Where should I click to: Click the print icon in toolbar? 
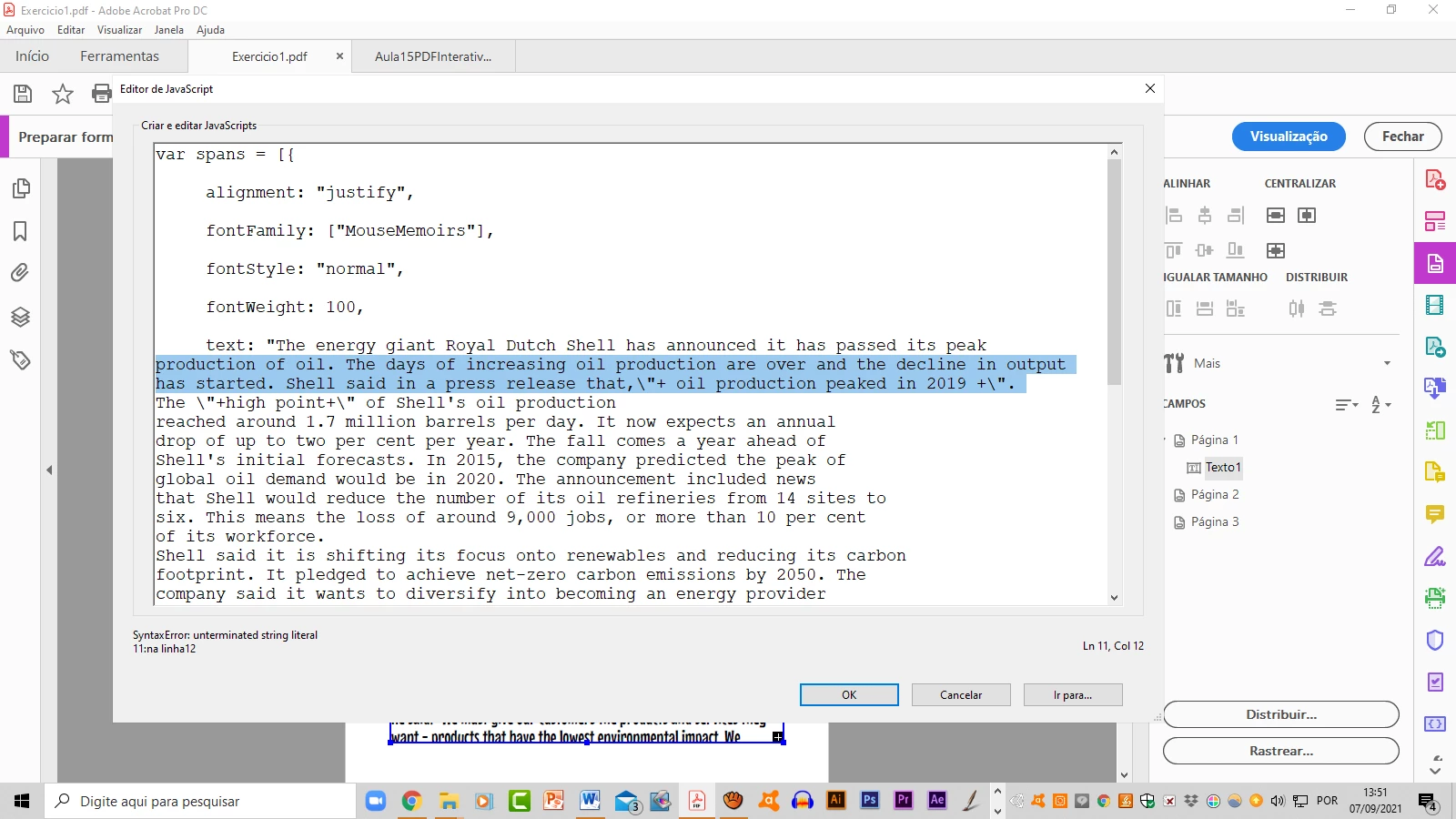(x=102, y=94)
